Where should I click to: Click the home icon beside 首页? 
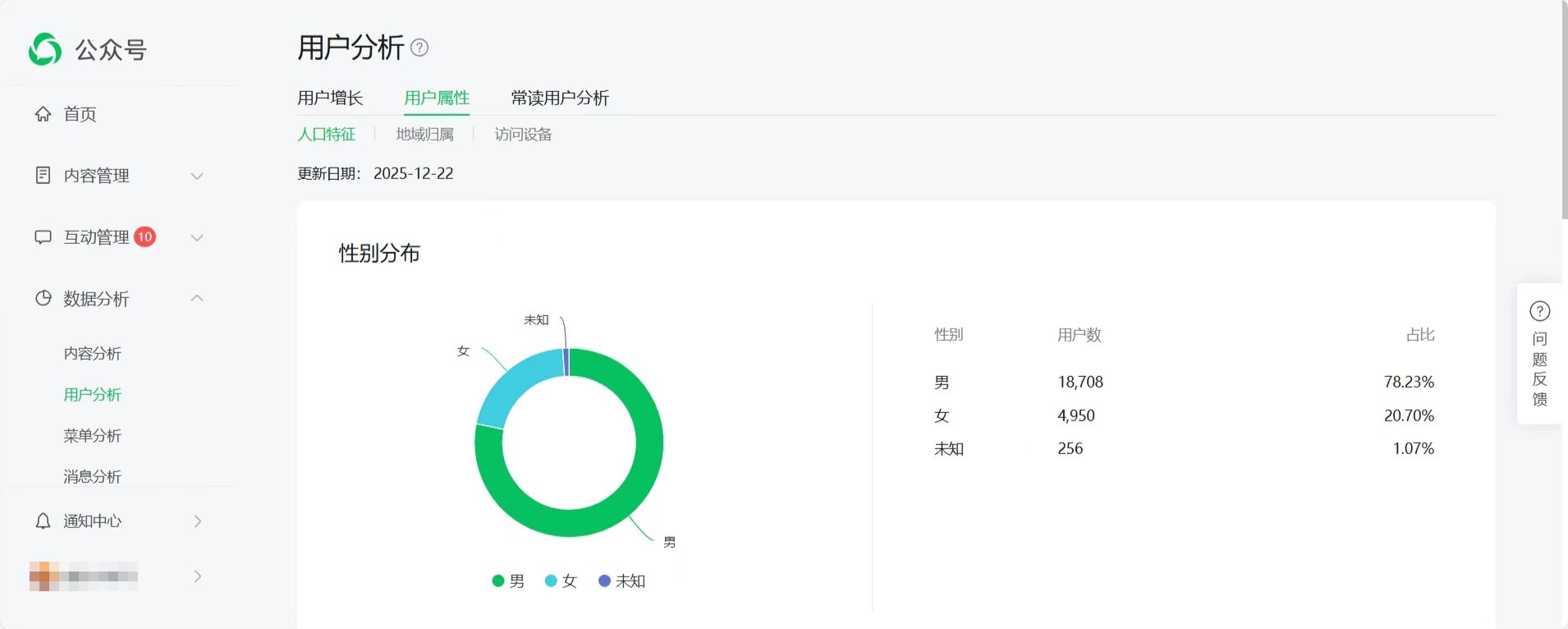43,114
